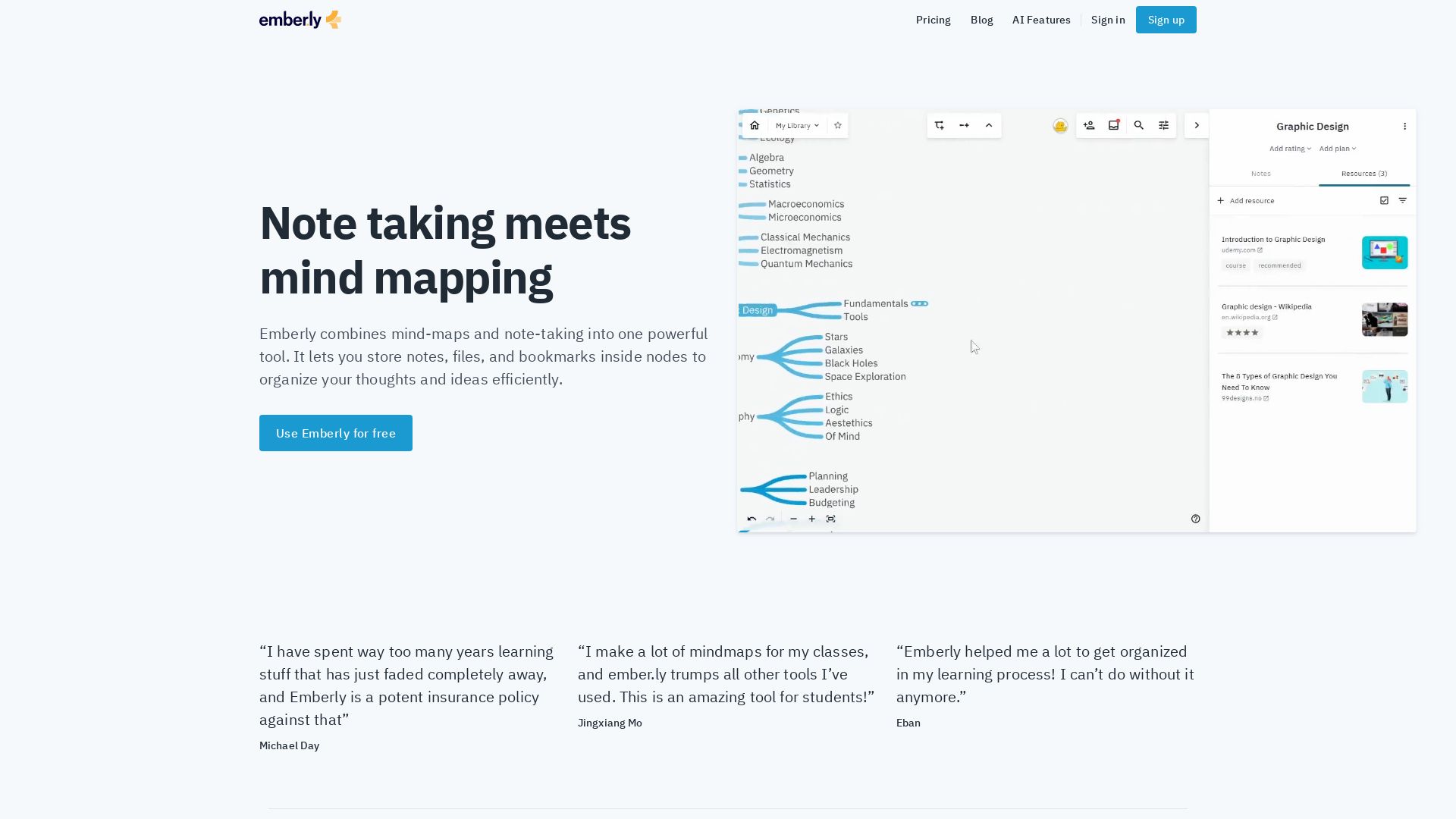Click the invite collaborator icon
Image resolution: width=1456 pixels, height=819 pixels.
(x=1089, y=125)
